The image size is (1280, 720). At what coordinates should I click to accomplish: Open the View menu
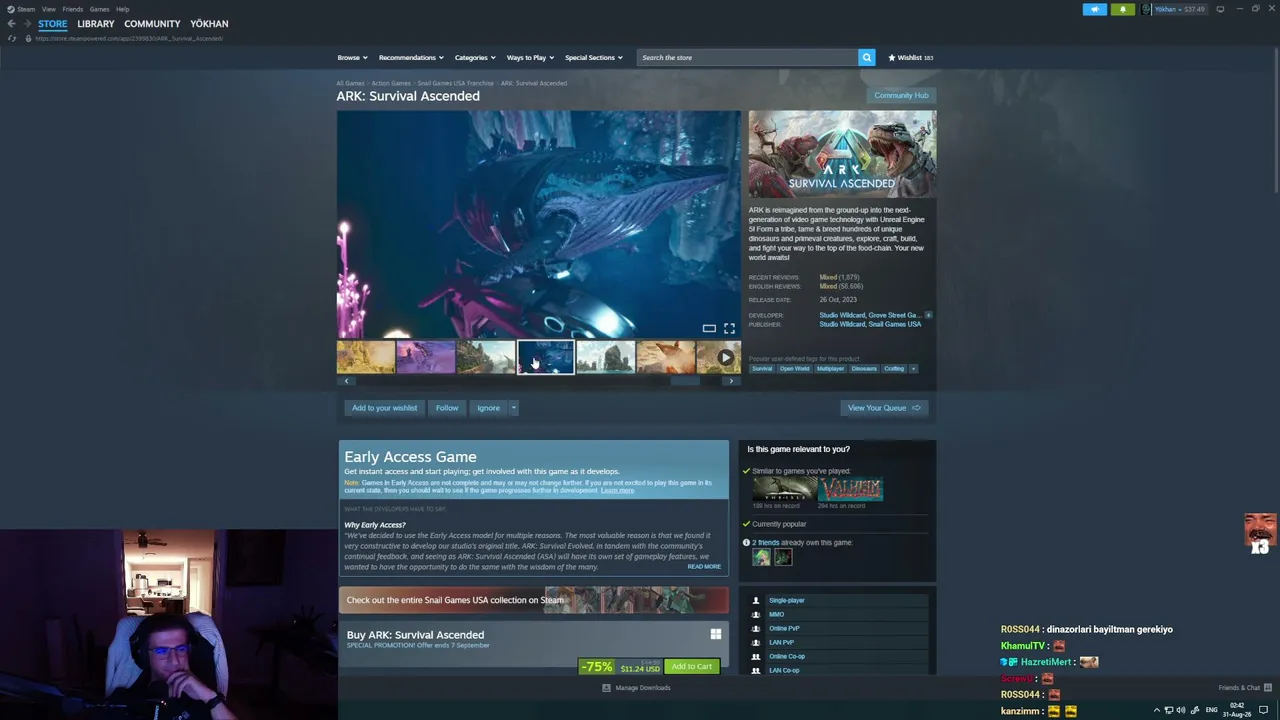tap(48, 9)
